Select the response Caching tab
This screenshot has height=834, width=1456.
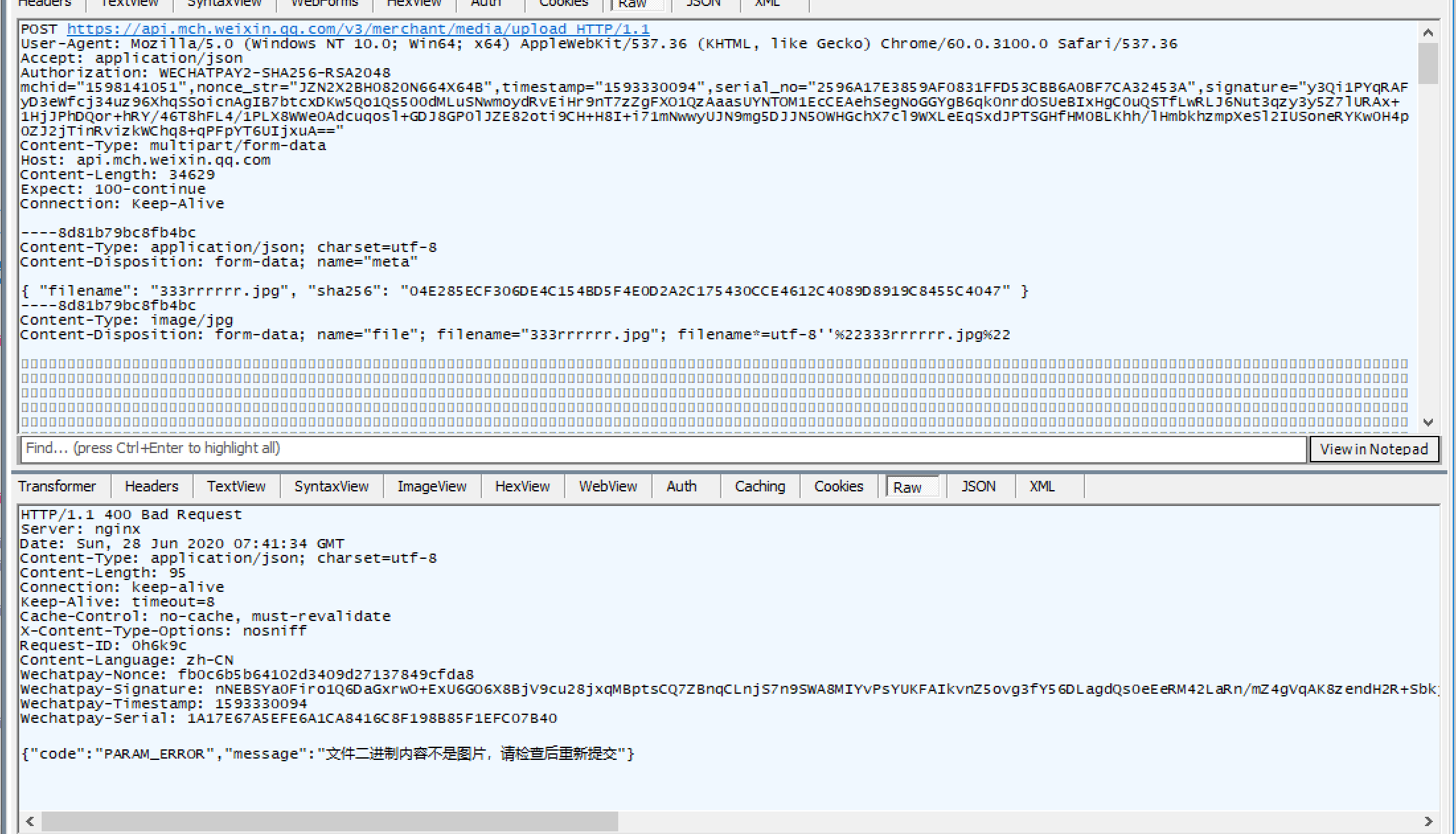760,486
